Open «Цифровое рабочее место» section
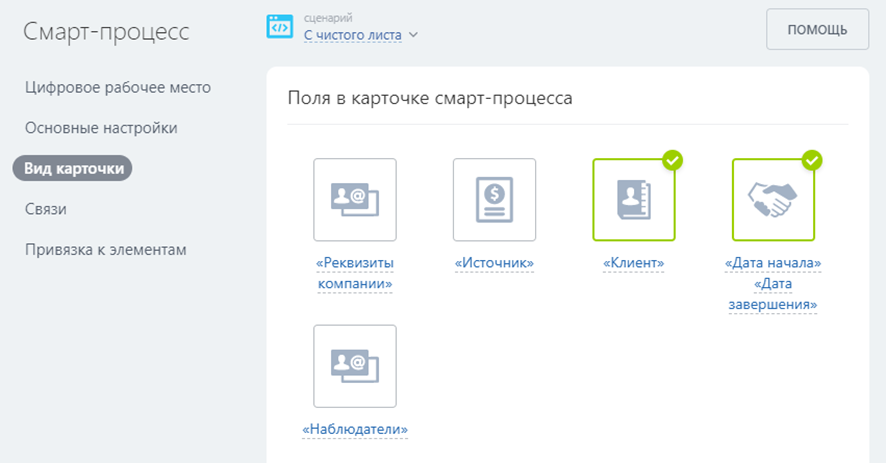The width and height of the screenshot is (886, 463). tap(118, 87)
